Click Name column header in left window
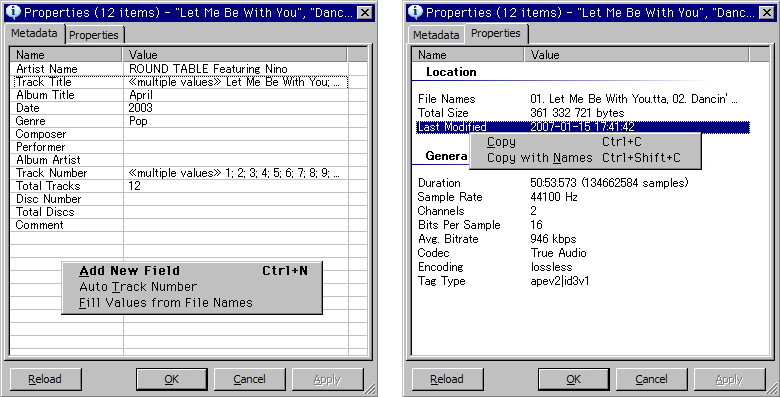The image size is (780, 397). pos(66,55)
